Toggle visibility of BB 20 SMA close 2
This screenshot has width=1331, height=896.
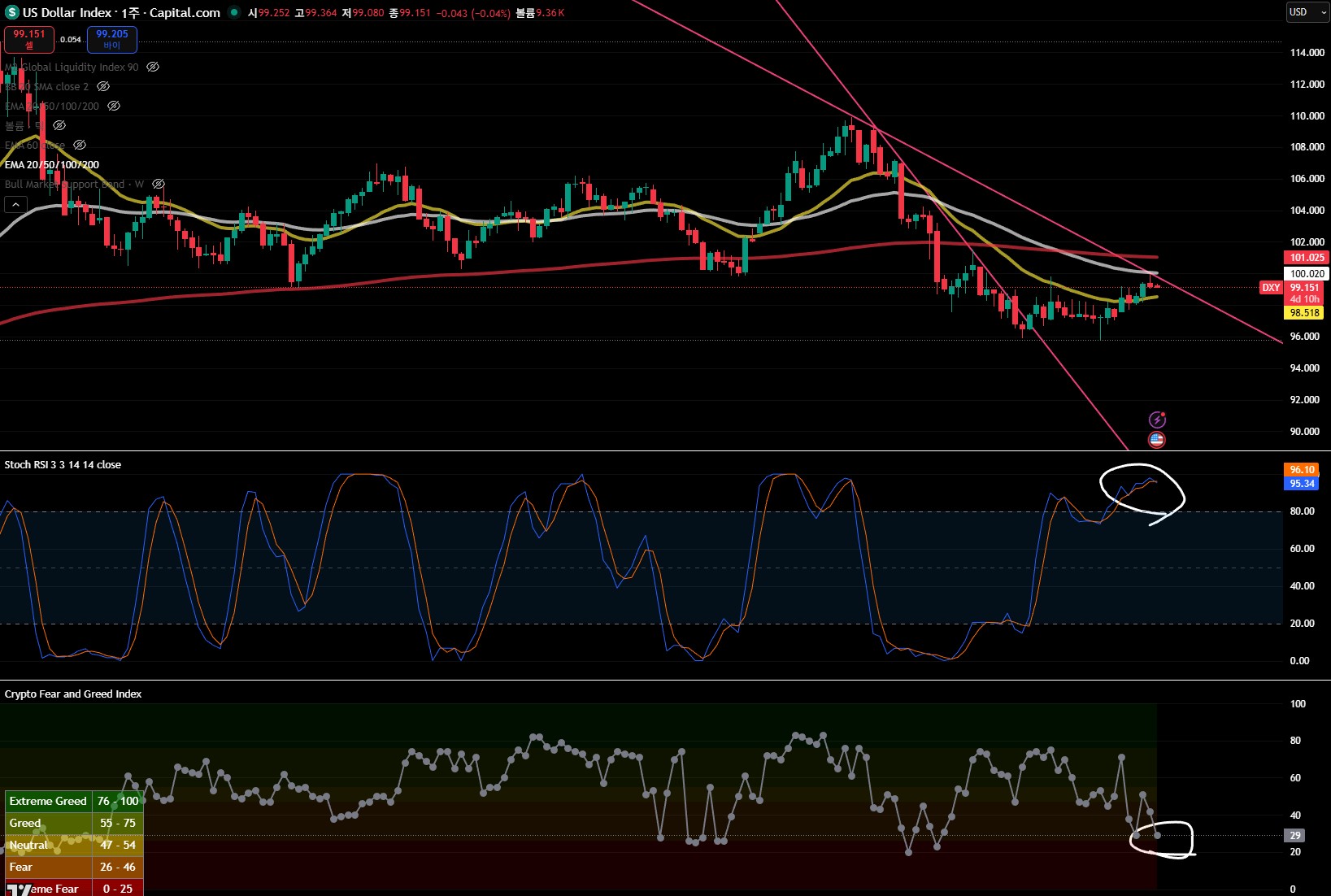103,86
